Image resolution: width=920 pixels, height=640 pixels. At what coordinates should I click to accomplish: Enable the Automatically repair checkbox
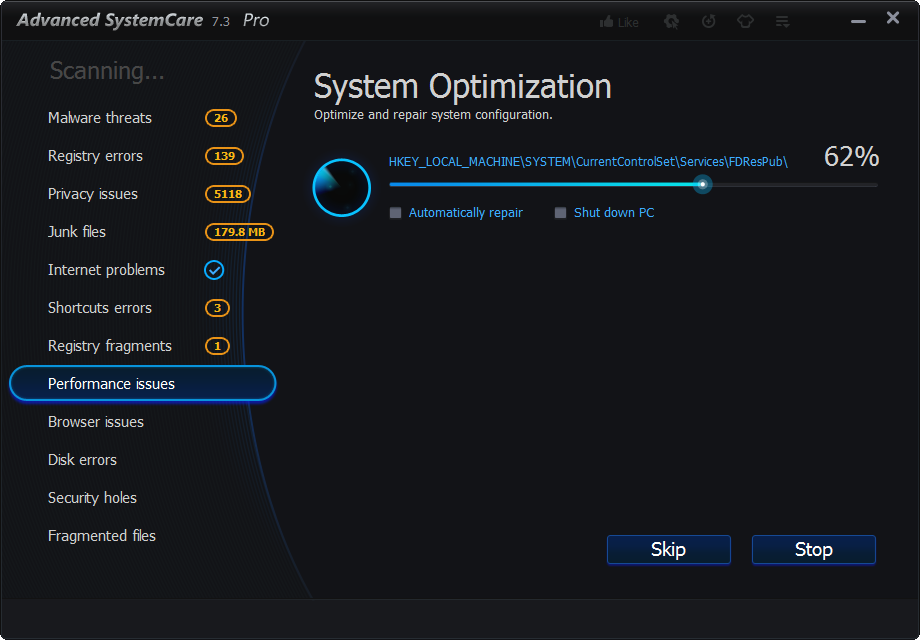pos(396,213)
